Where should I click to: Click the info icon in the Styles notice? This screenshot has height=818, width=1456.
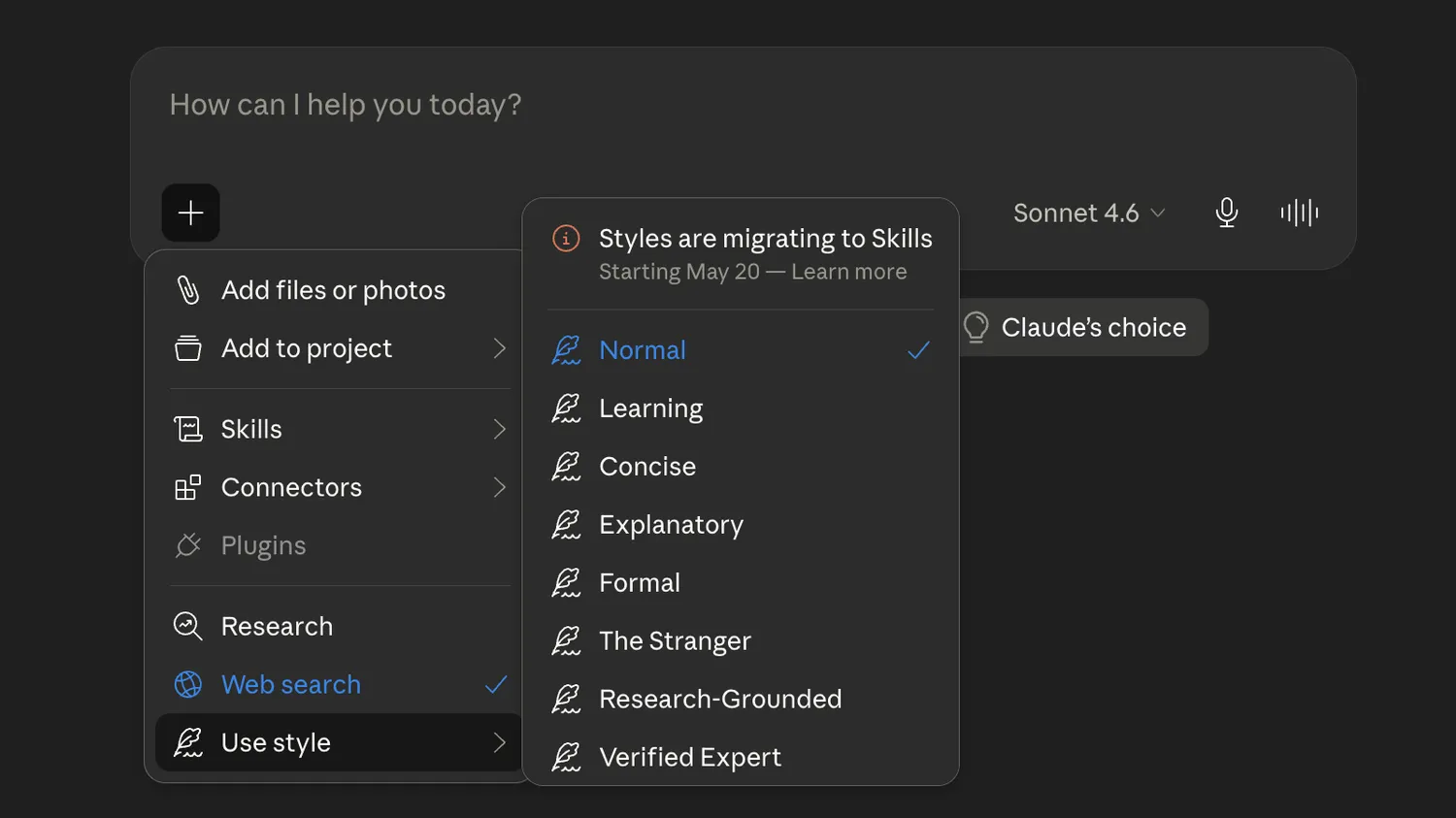pyautogui.click(x=566, y=238)
